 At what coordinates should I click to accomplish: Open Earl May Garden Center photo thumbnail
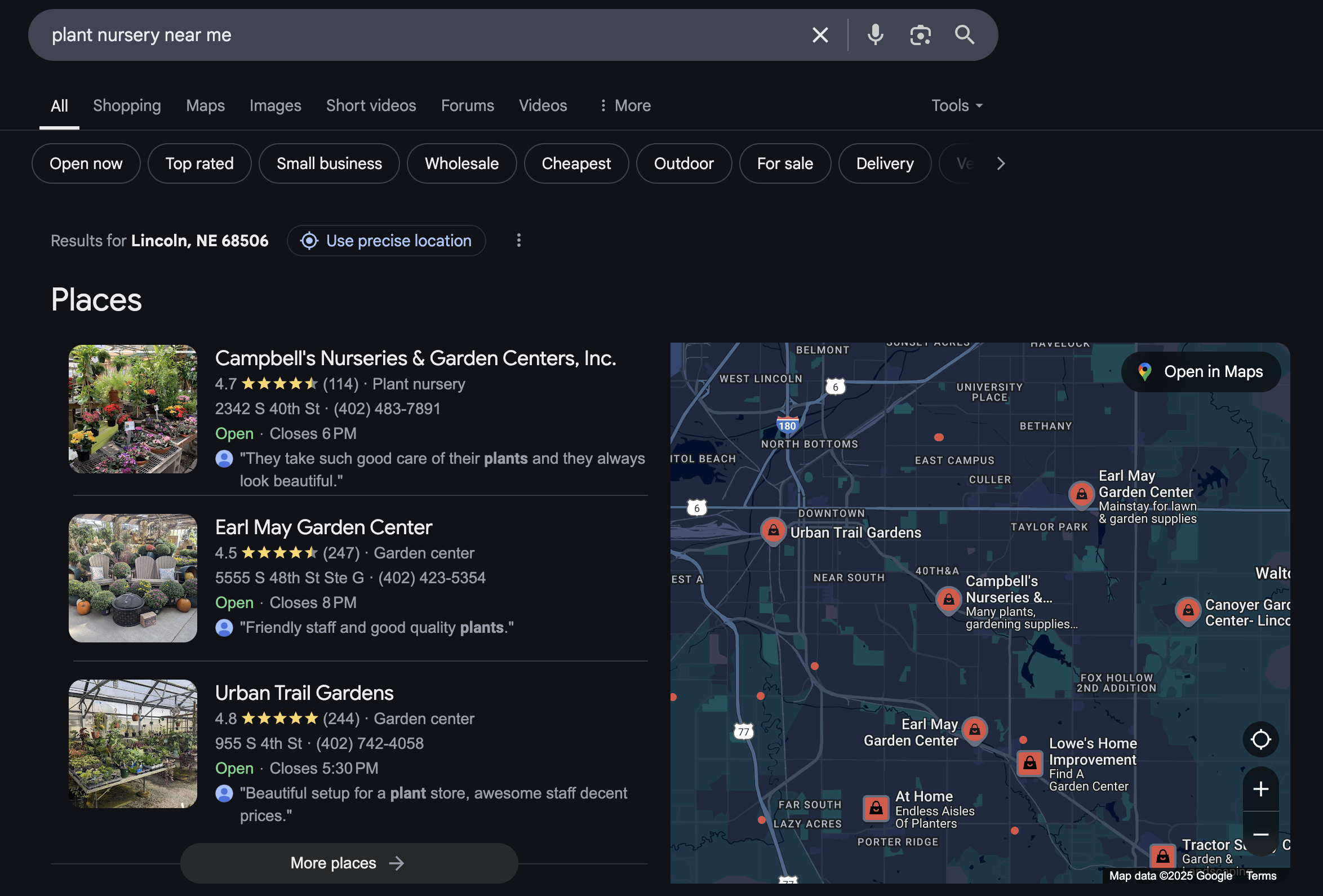(x=132, y=579)
